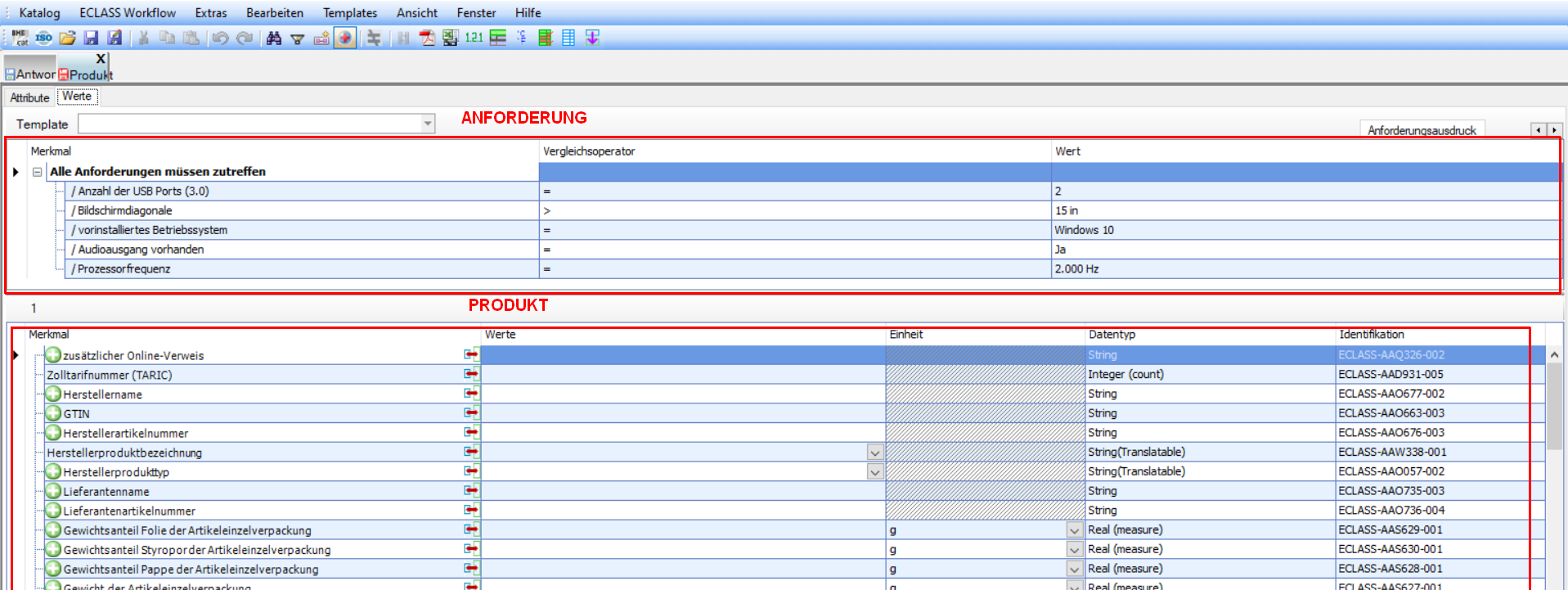Open Herstellerproduktbezeichnung value dropdown
The height and width of the screenshot is (590, 1568).
(874, 453)
